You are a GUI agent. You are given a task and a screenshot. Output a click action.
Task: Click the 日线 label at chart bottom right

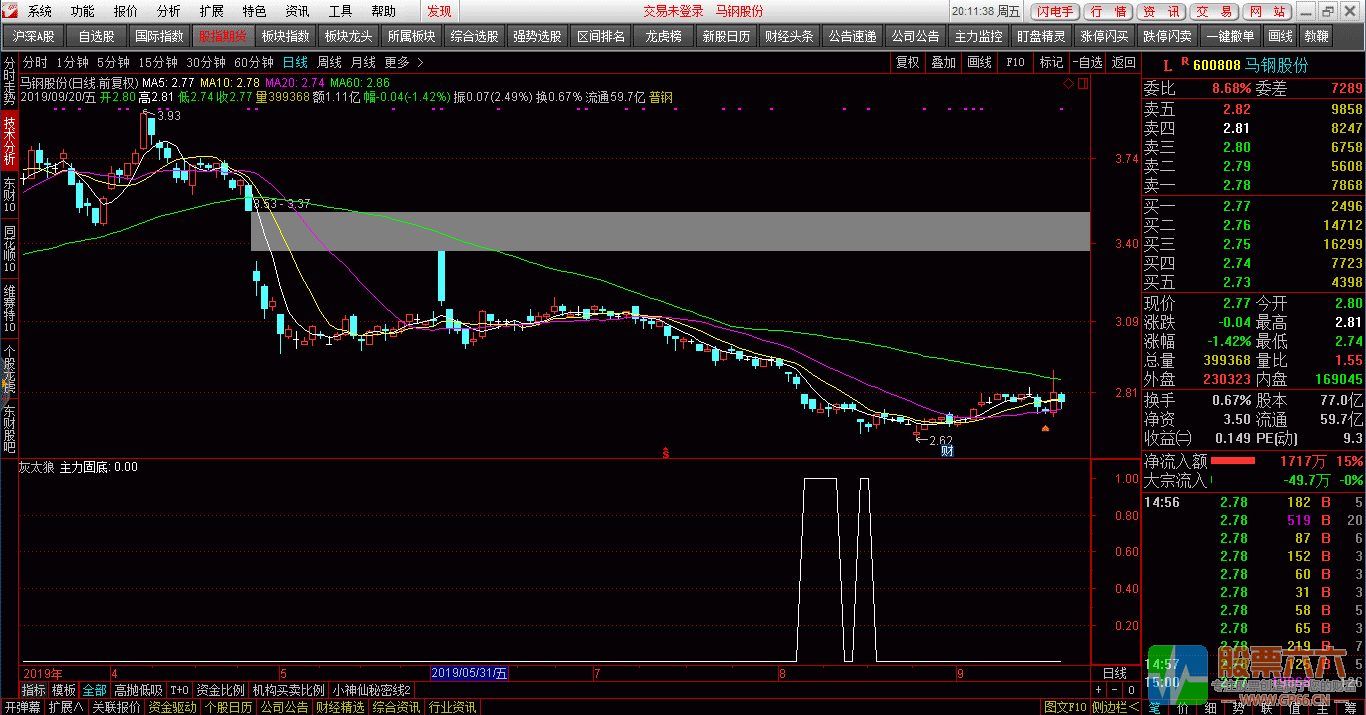(x=1114, y=673)
